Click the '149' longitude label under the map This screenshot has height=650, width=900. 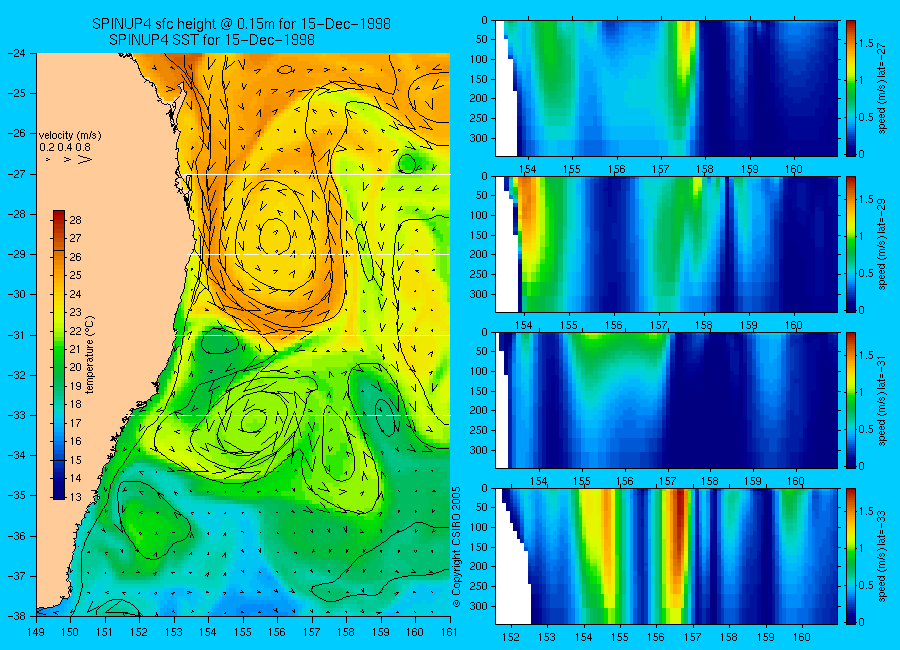[x=37, y=632]
